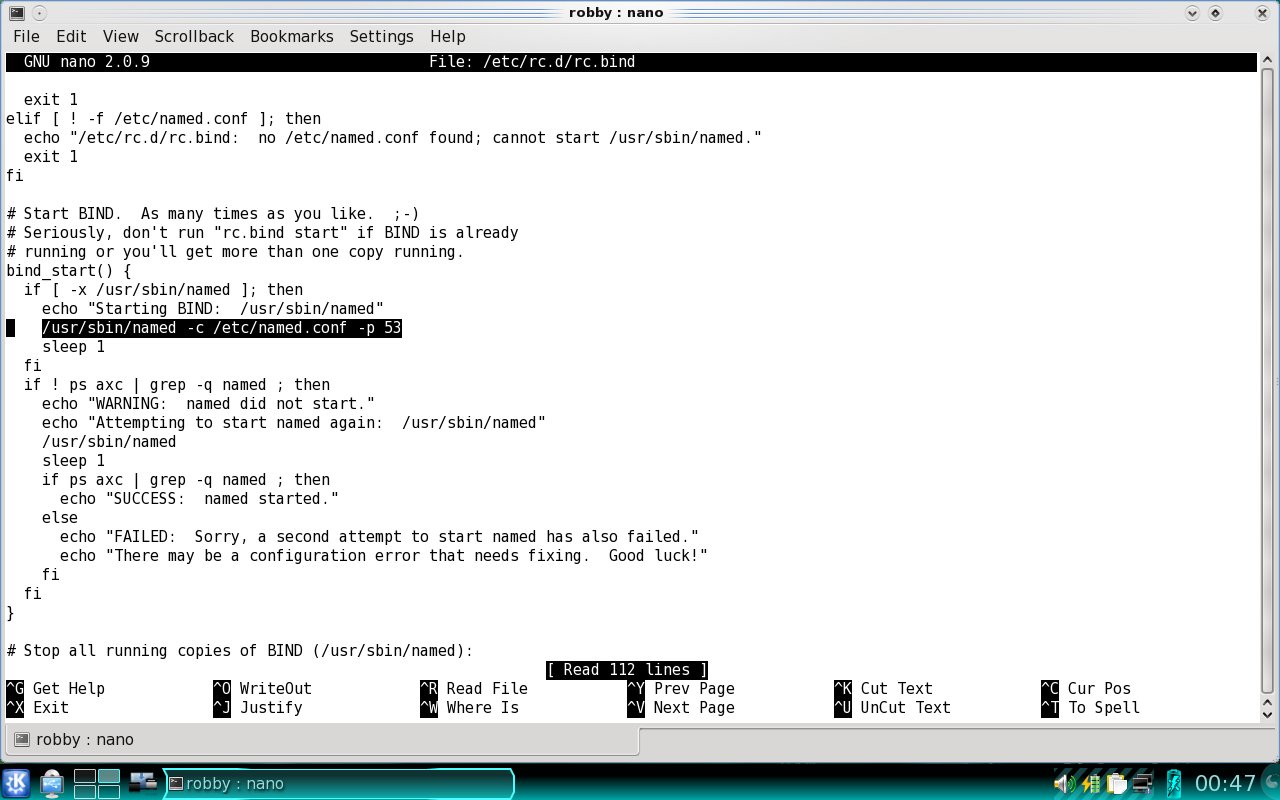Click the 'if [ -x /usr/sbin/named ]; then' line
Viewport: 1280px width, 800px height.
pyautogui.click(x=163, y=290)
